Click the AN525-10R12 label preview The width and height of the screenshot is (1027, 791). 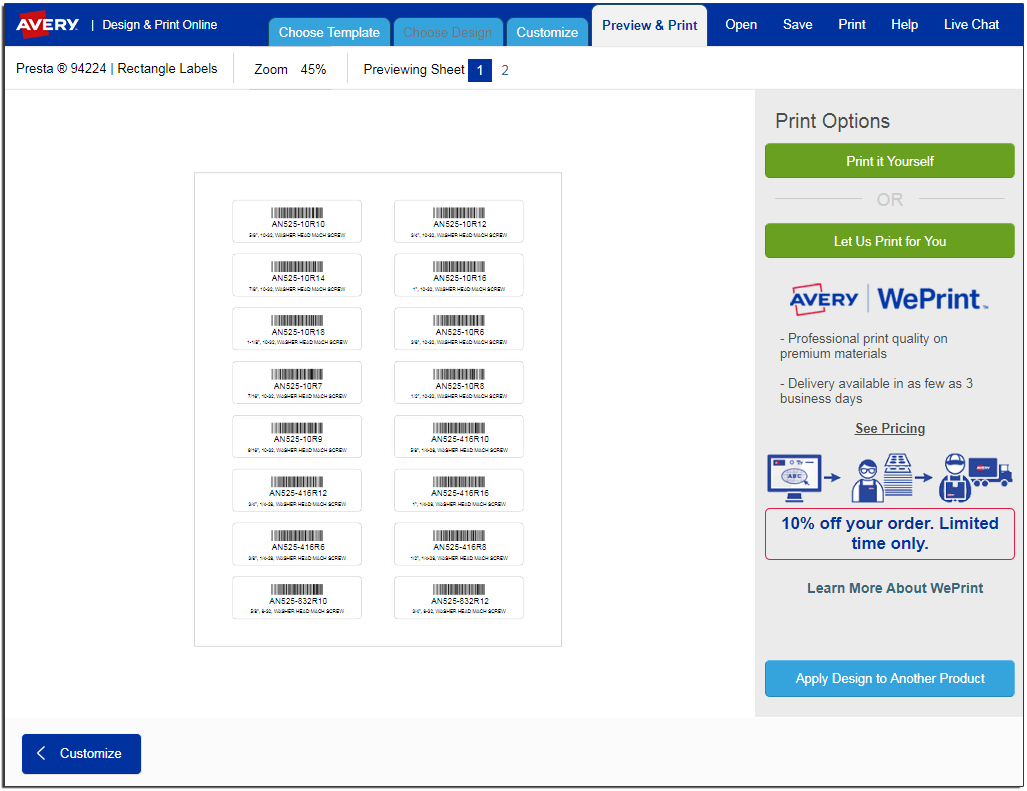click(458, 221)
